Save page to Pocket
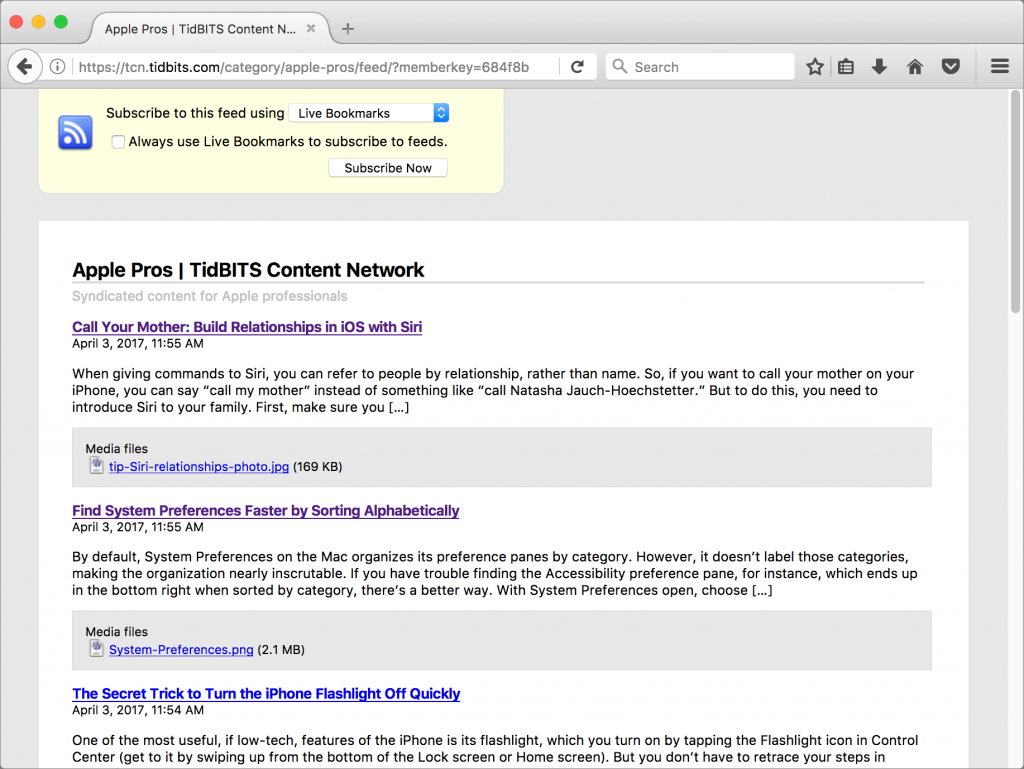 click(950, 66)
